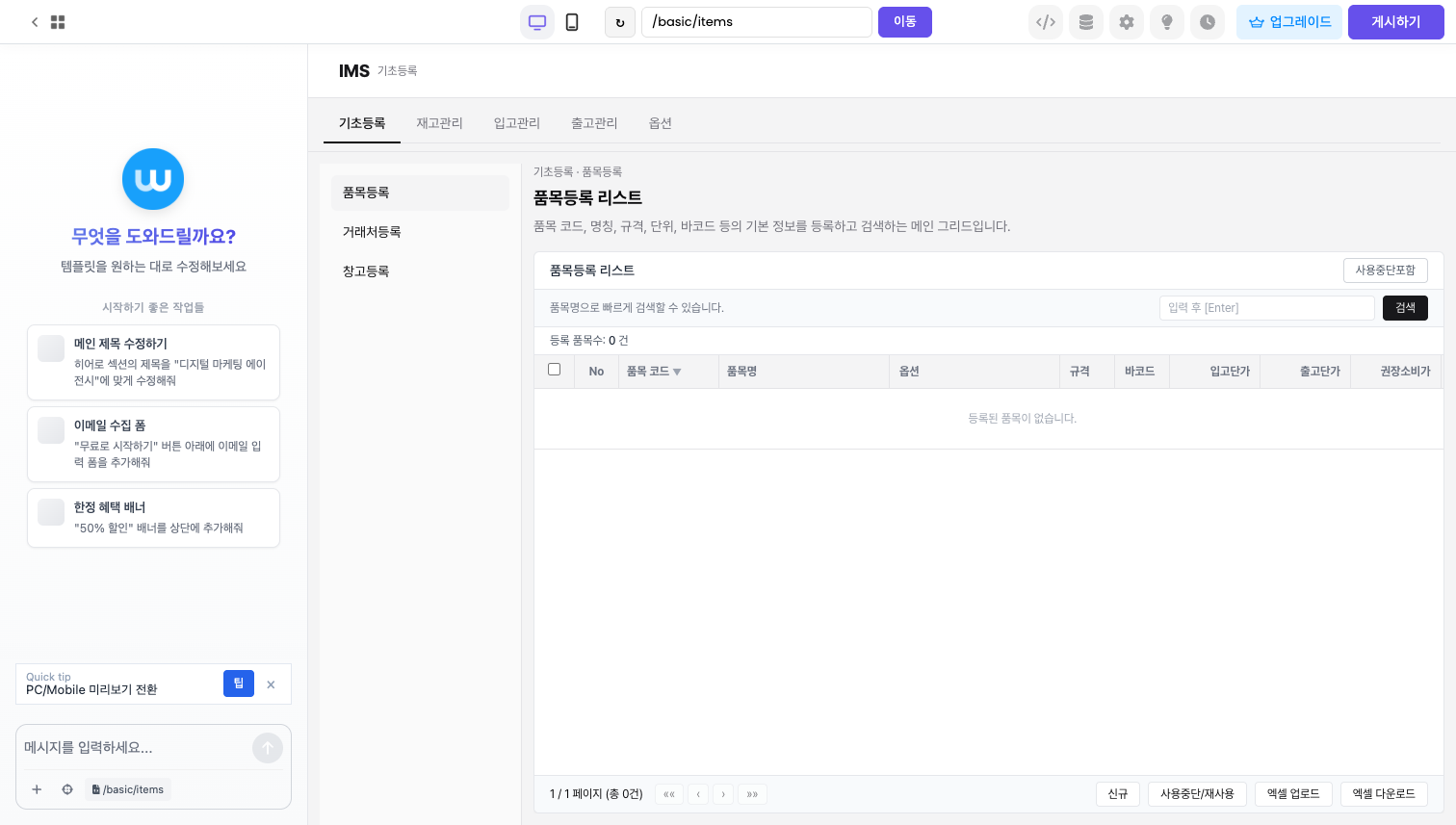Click the refresh page icon
The image size is (1456, 825).
[619, 21]
